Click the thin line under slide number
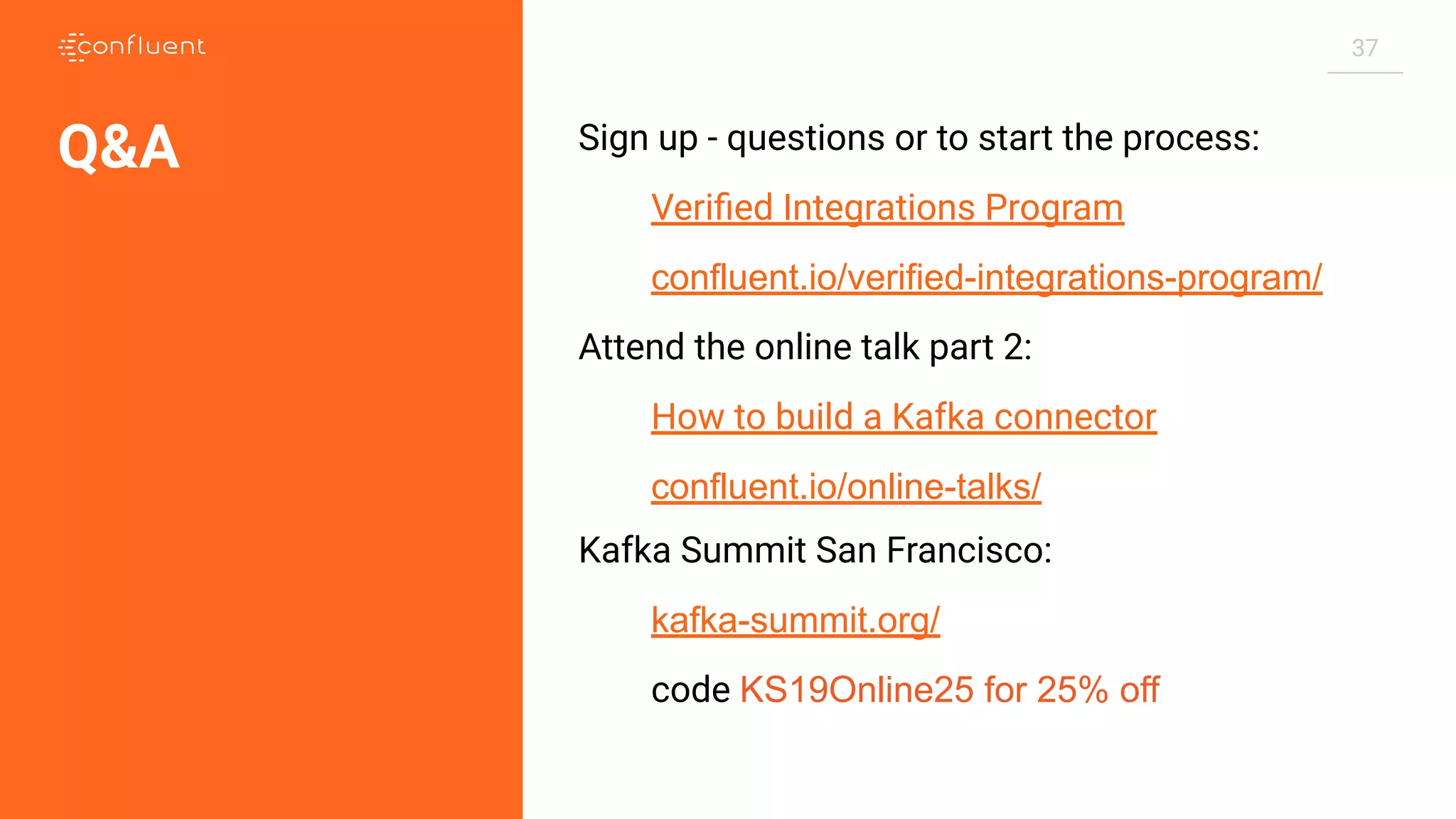Image resolution: width=1456 pixels, height=819 pixels. click(x=1364, y=73)
